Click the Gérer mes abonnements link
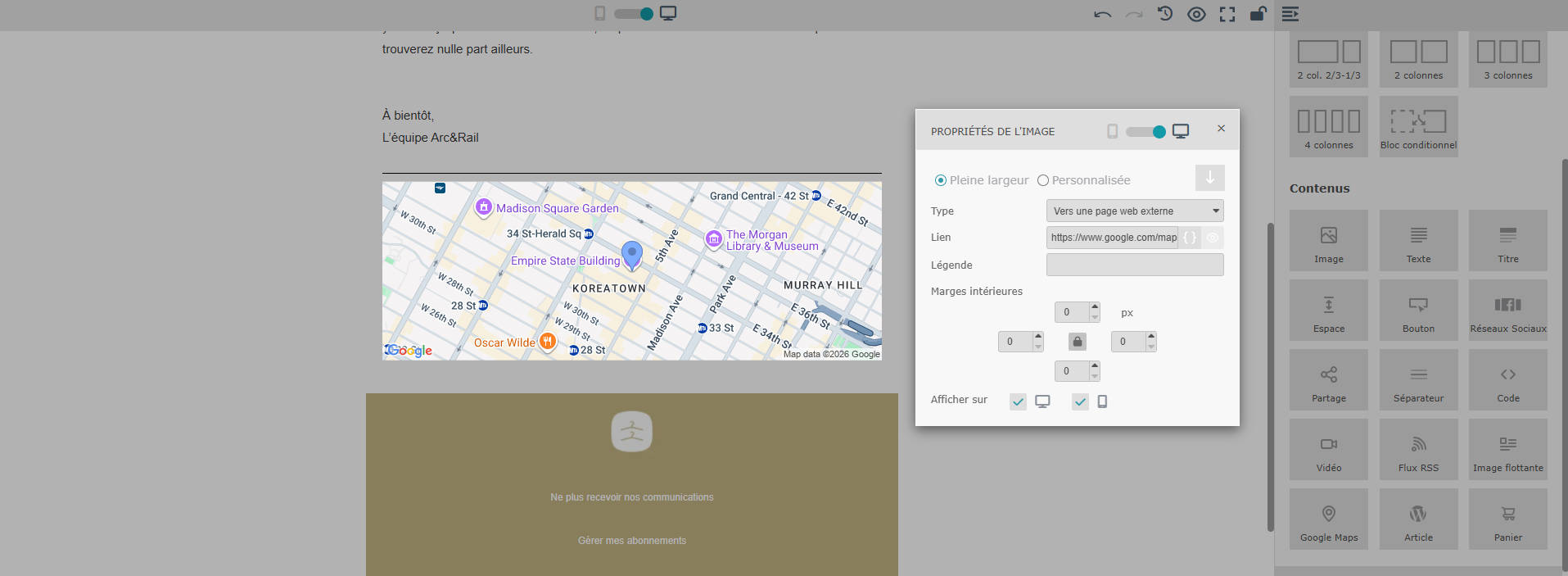Screen dimensions: 1568x576 [x=631, y=541]
